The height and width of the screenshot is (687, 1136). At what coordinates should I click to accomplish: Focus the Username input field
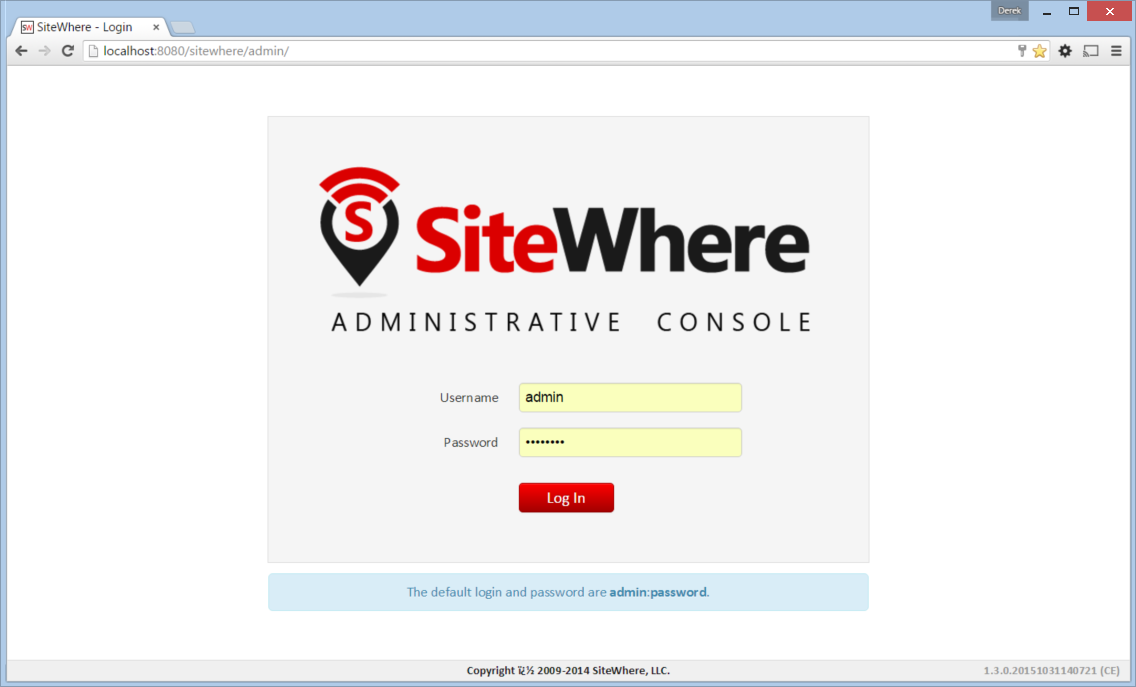(x=630, y=397)
